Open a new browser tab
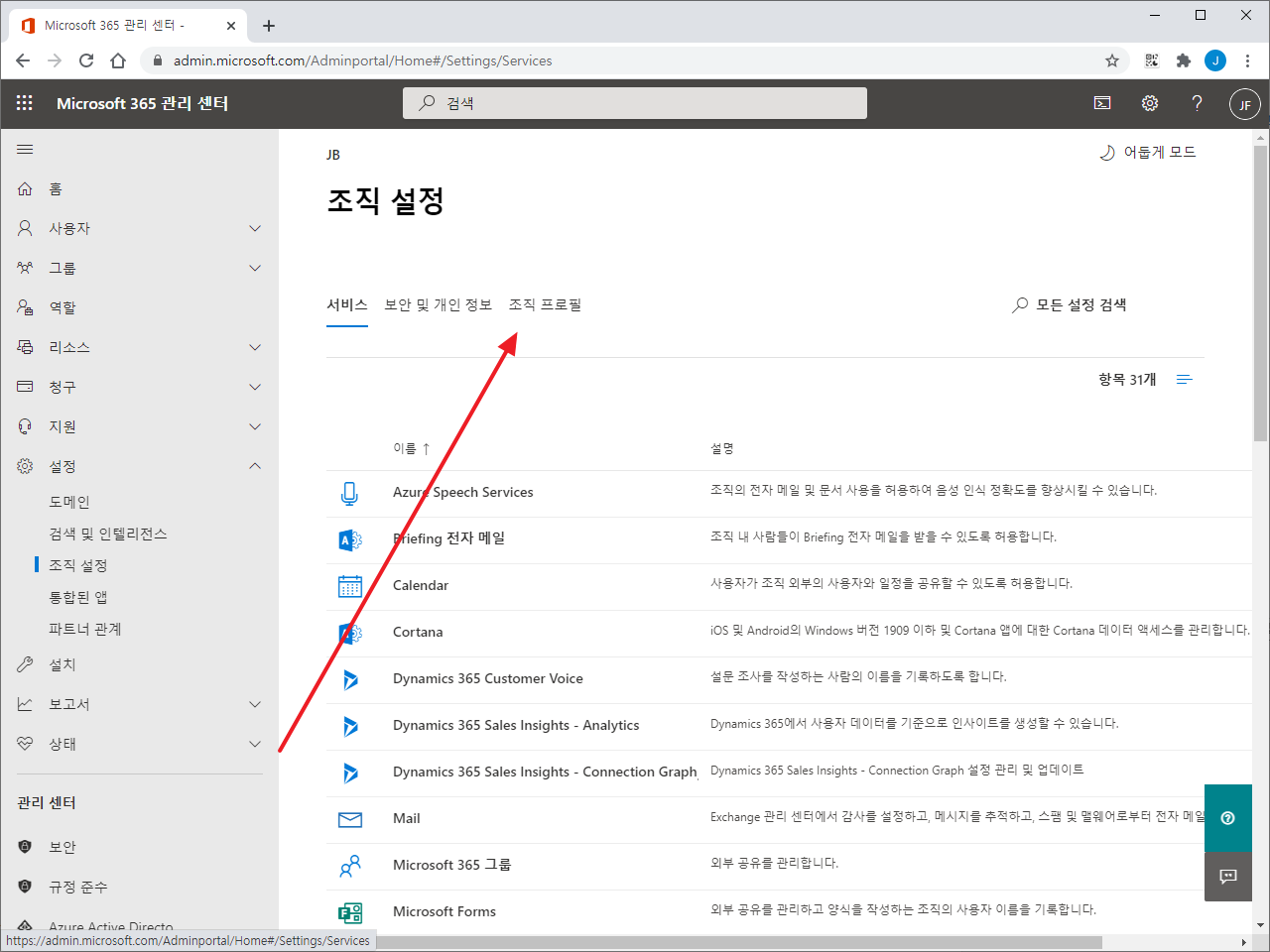 269,26
